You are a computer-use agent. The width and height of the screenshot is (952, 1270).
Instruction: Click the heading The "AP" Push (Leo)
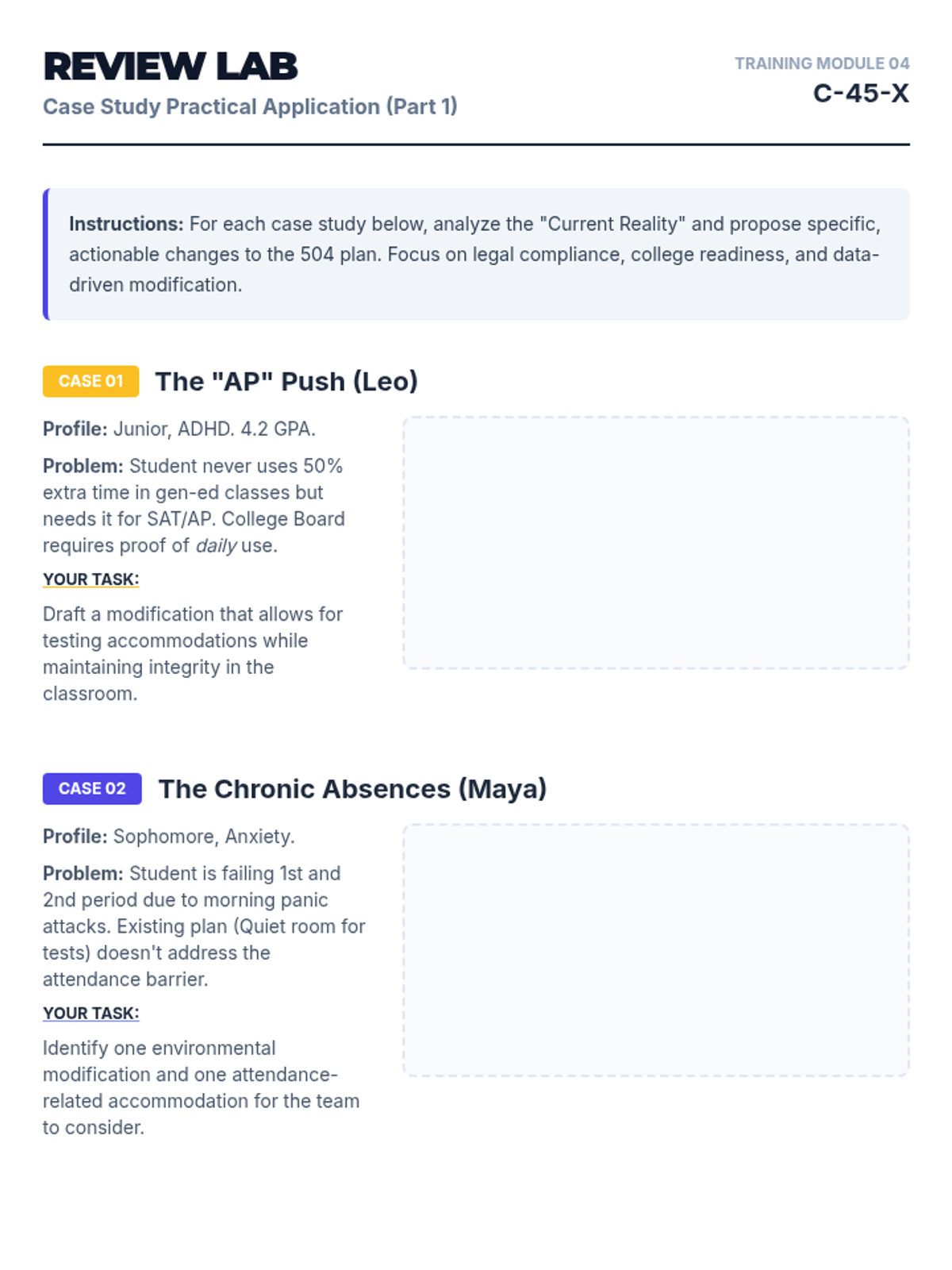pos(286,381)
